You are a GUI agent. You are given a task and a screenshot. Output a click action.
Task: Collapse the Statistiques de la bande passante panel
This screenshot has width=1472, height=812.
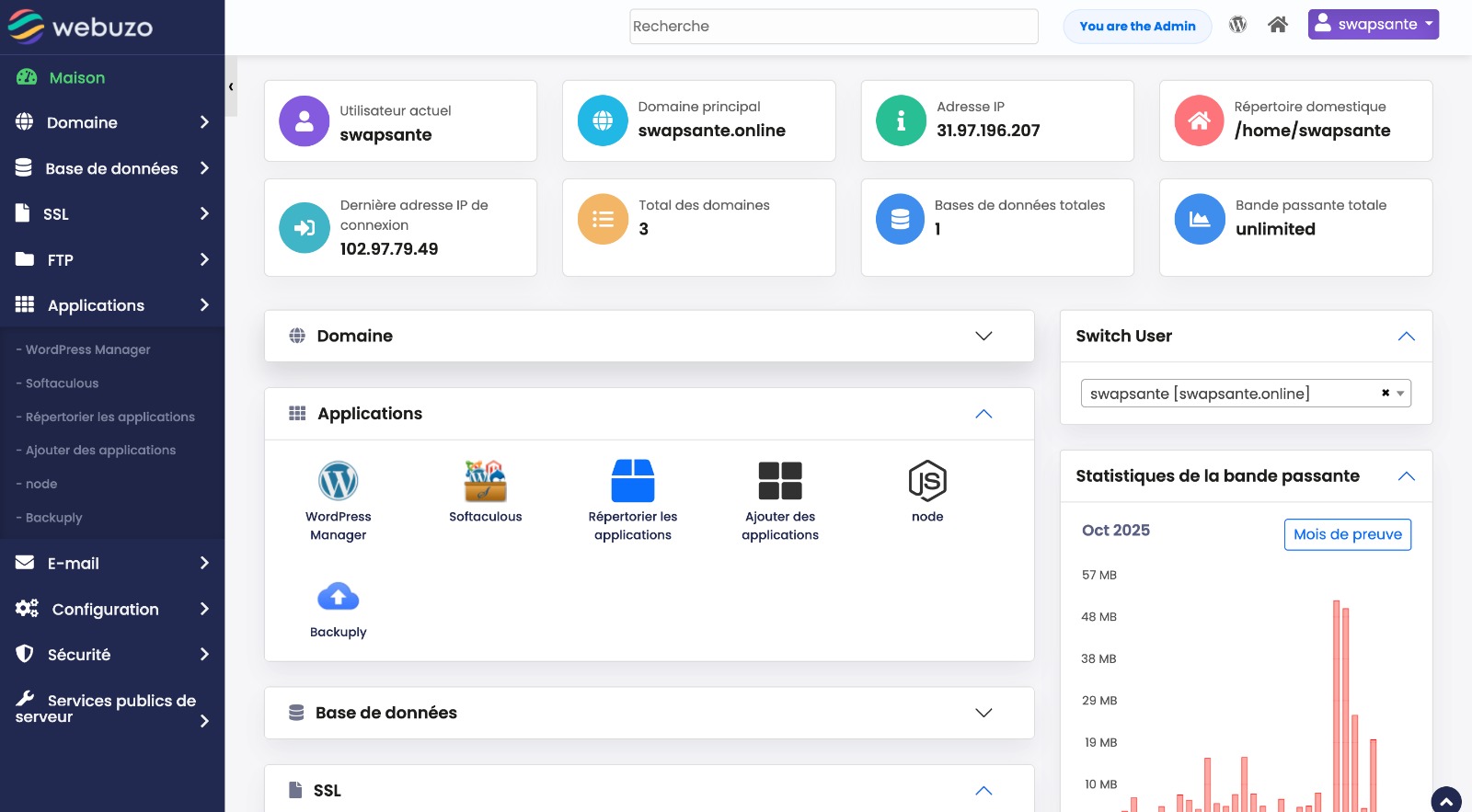[1406, 476]
